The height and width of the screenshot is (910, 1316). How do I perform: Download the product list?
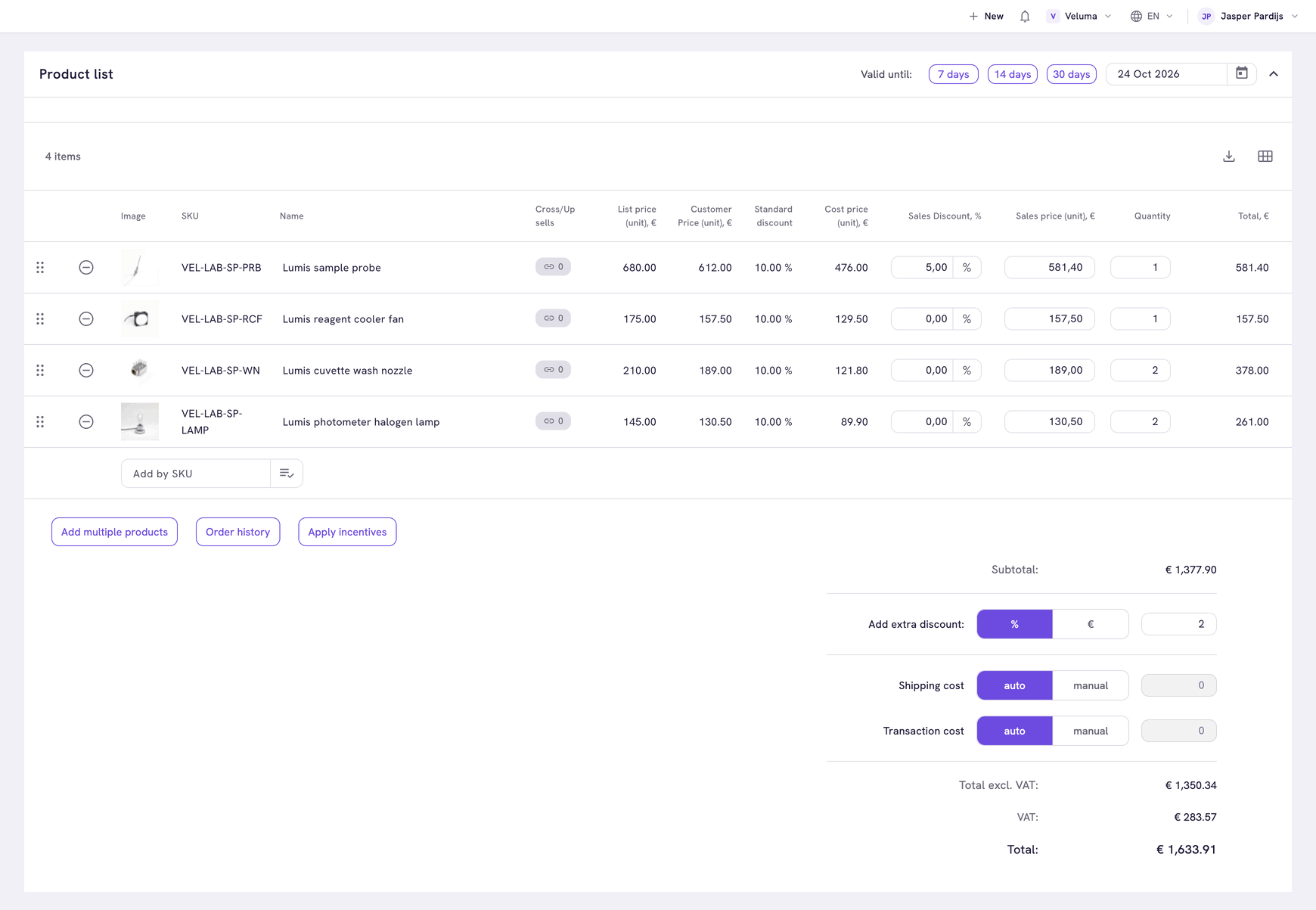1229,156
